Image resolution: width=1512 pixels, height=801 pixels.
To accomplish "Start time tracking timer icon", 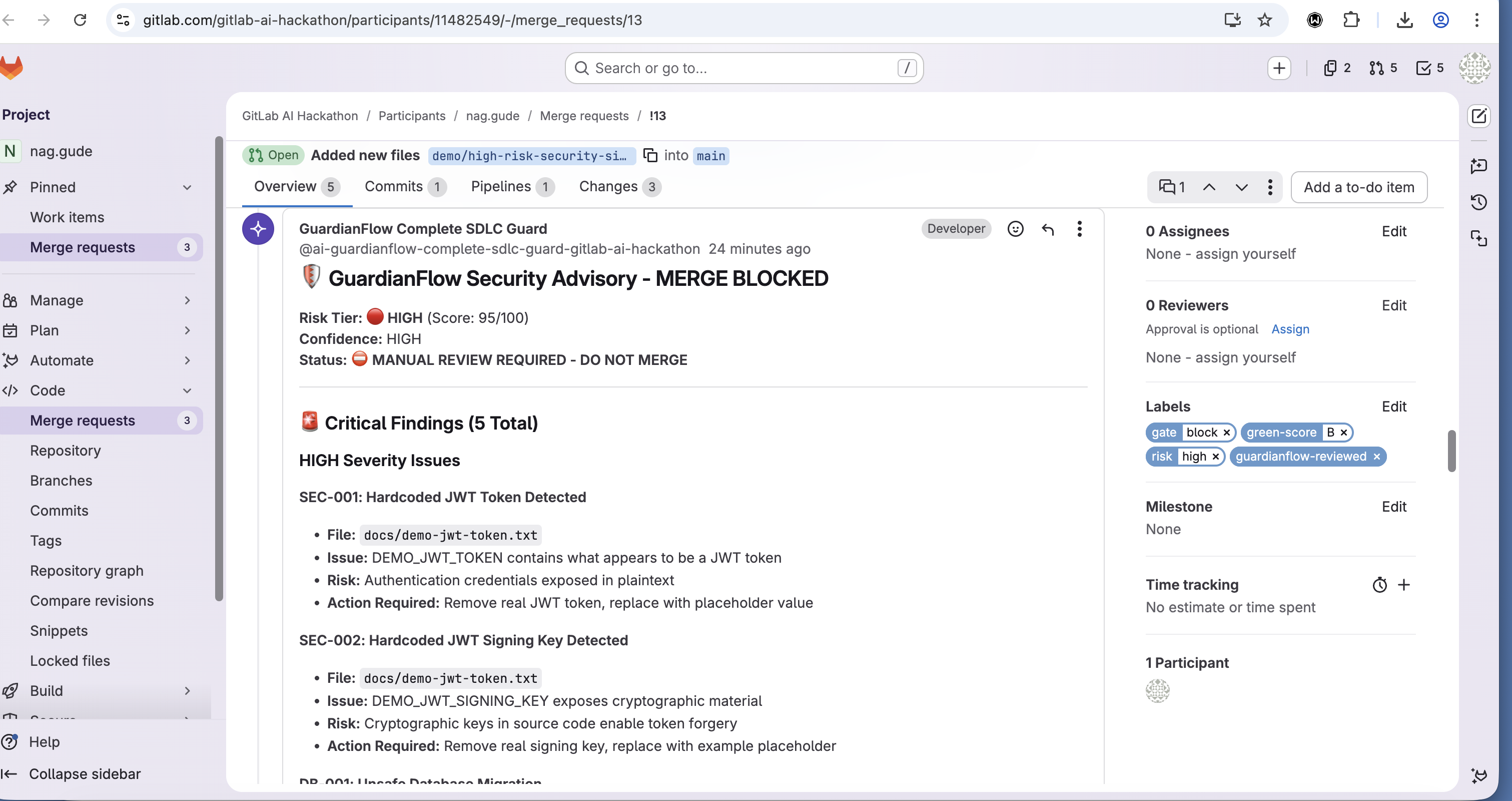I will [x=1379, y=585].
